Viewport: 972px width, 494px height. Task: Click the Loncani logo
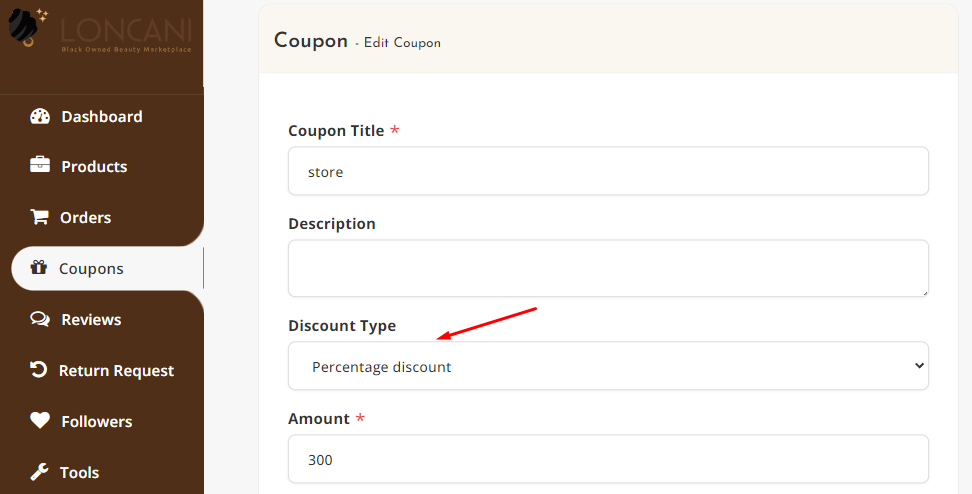click(100, 30)
